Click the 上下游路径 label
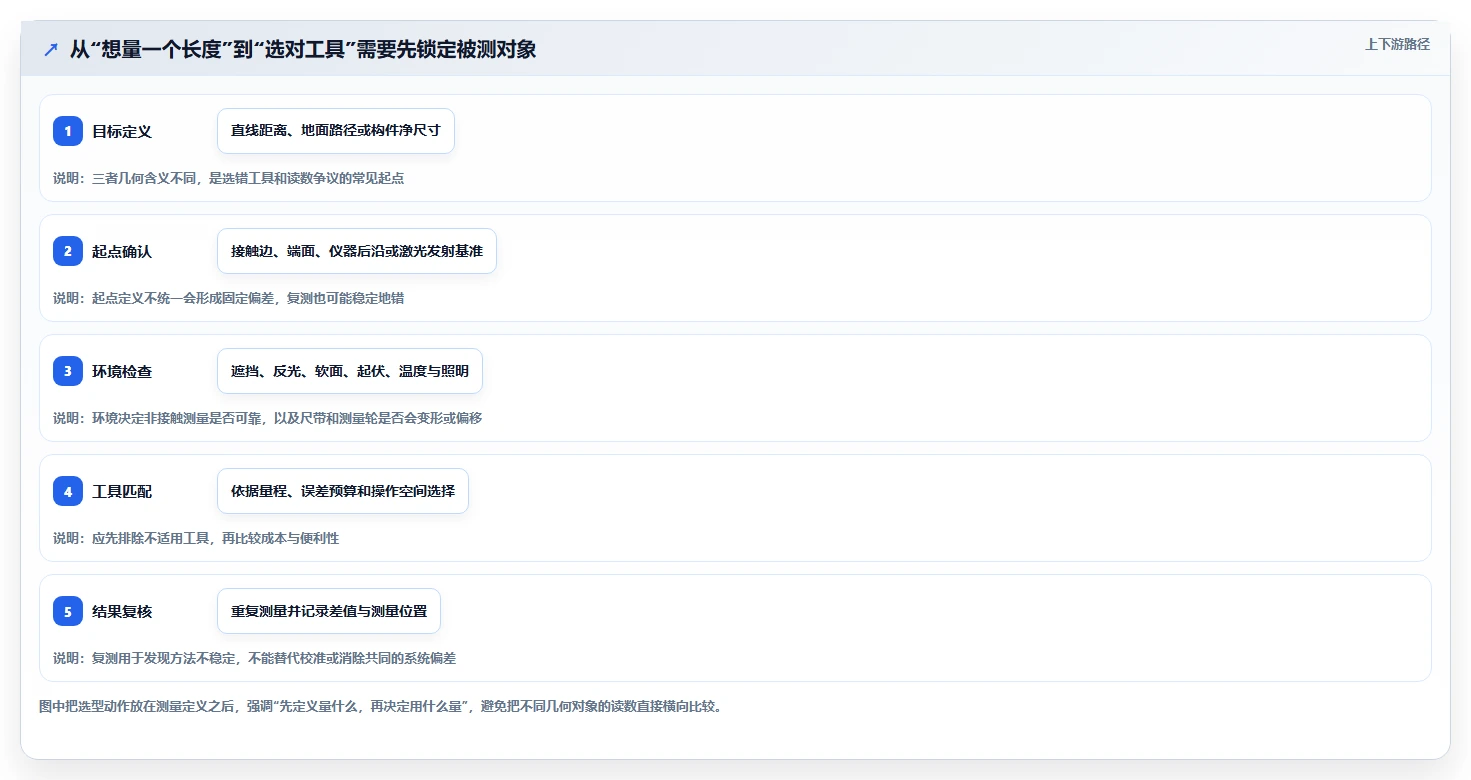1471x780 pixels. coord(1397,44)
